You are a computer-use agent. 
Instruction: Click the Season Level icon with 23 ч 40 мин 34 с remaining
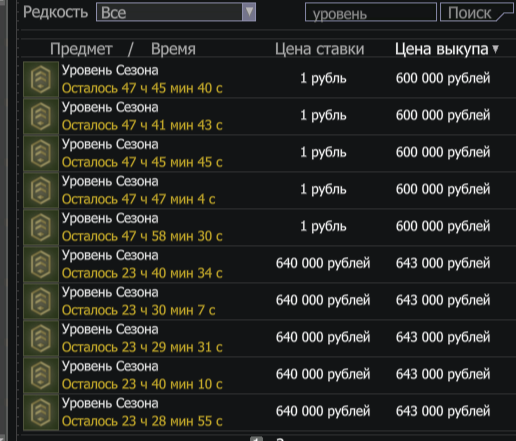pos(41,264)
